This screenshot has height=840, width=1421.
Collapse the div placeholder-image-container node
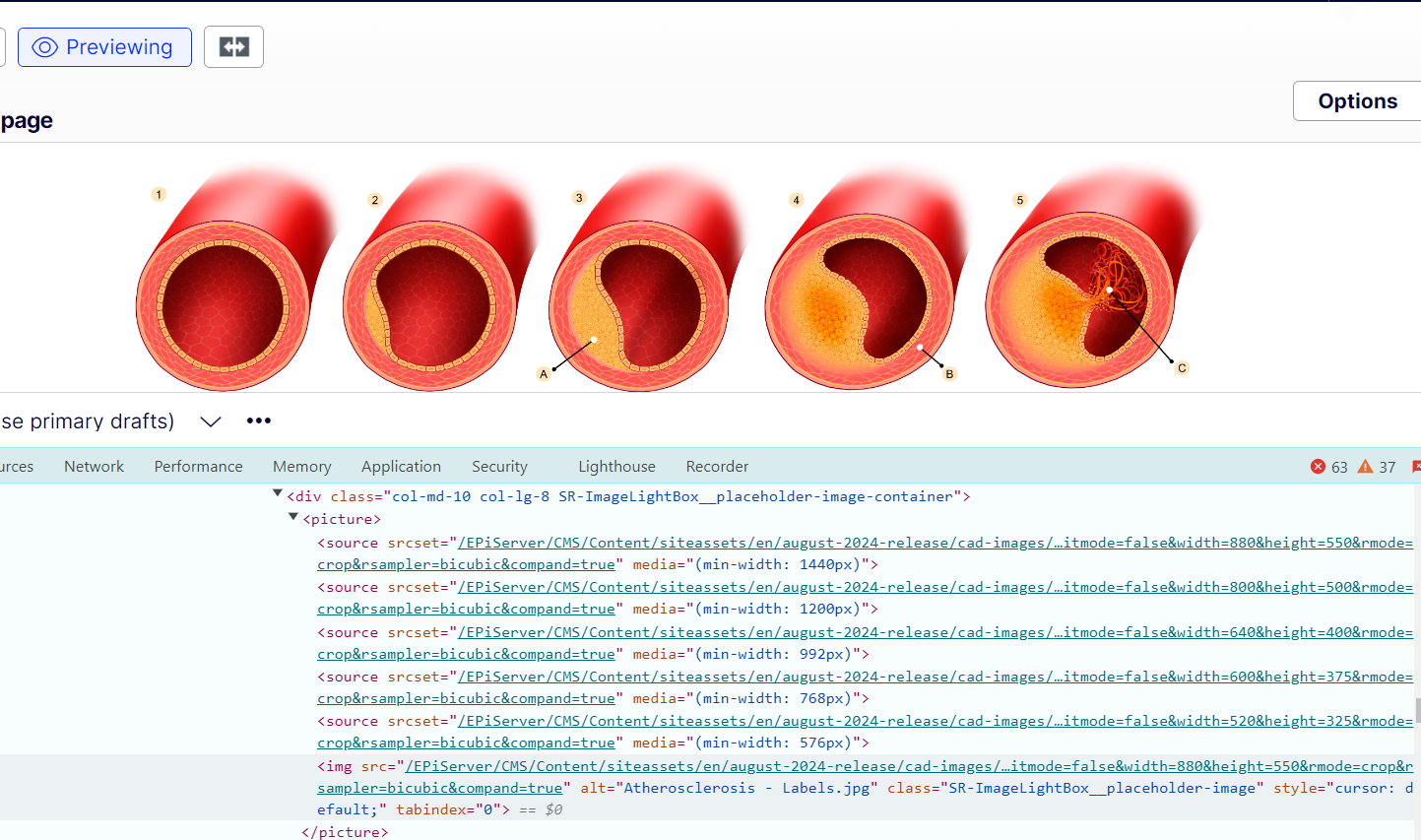coord(278,494)
